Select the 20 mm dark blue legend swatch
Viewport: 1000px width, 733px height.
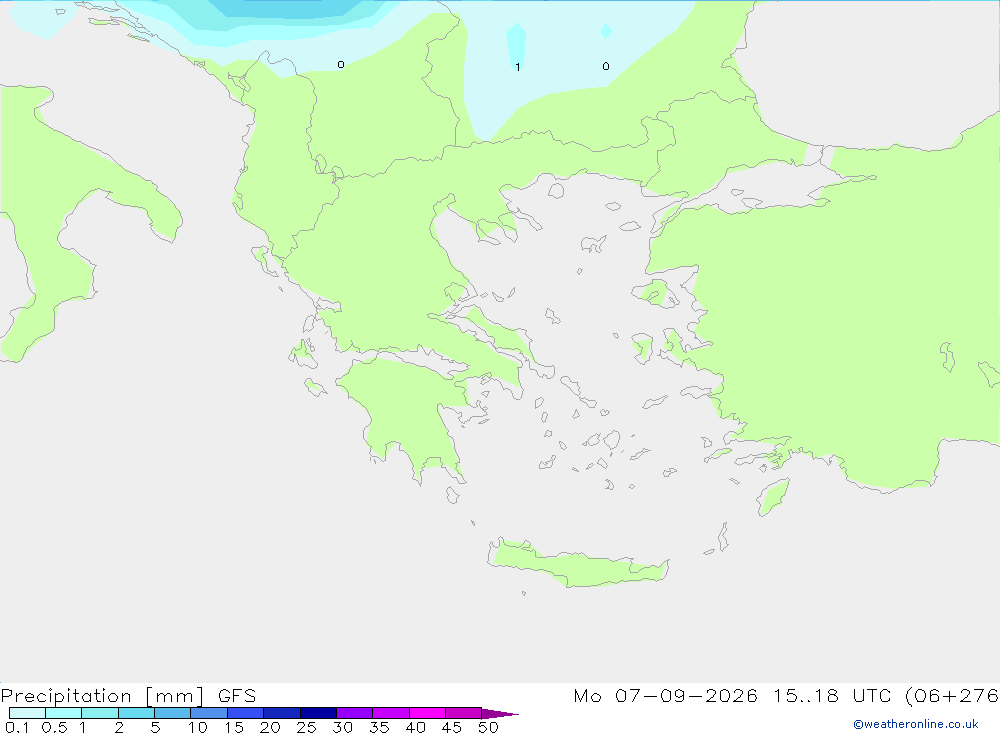pyautogui.click(x=281, y=713)
